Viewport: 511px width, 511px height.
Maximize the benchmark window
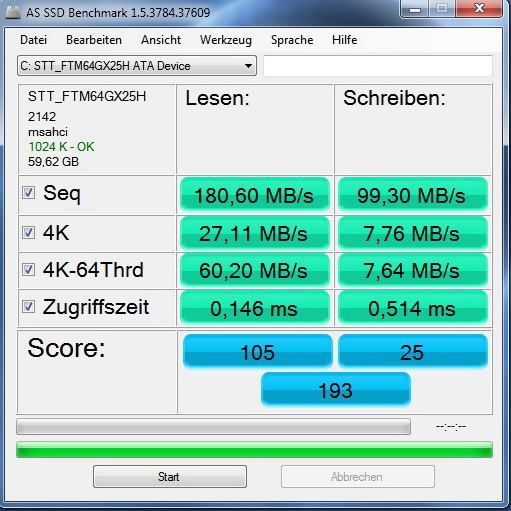coord(442,8)
